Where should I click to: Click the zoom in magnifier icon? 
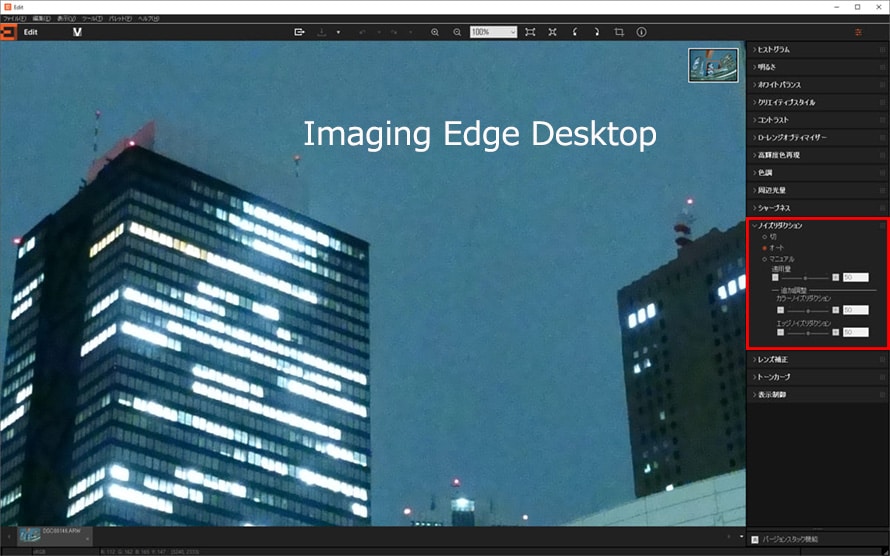coord(435,32)
